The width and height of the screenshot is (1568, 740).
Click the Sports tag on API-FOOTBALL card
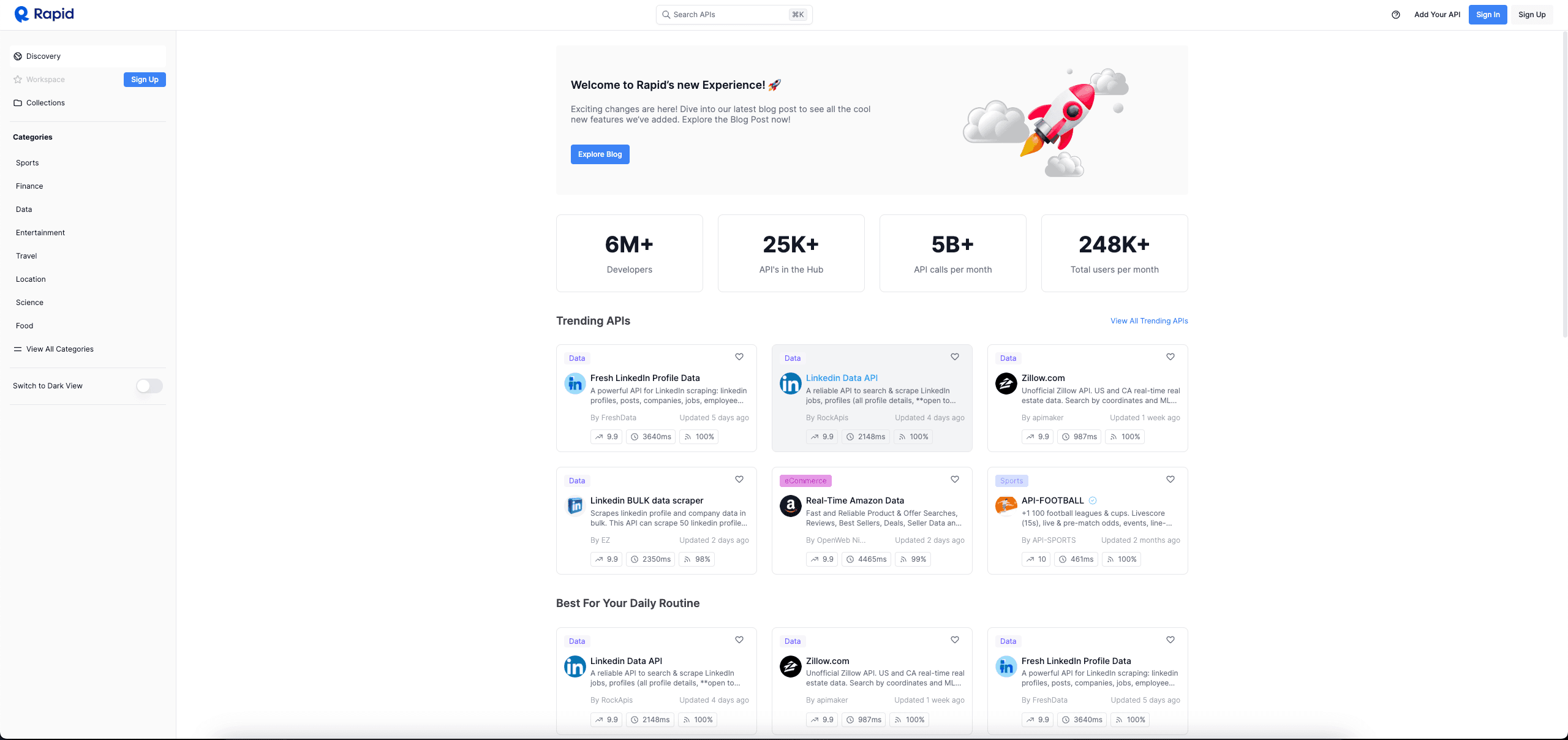(x=1012, y=481)
